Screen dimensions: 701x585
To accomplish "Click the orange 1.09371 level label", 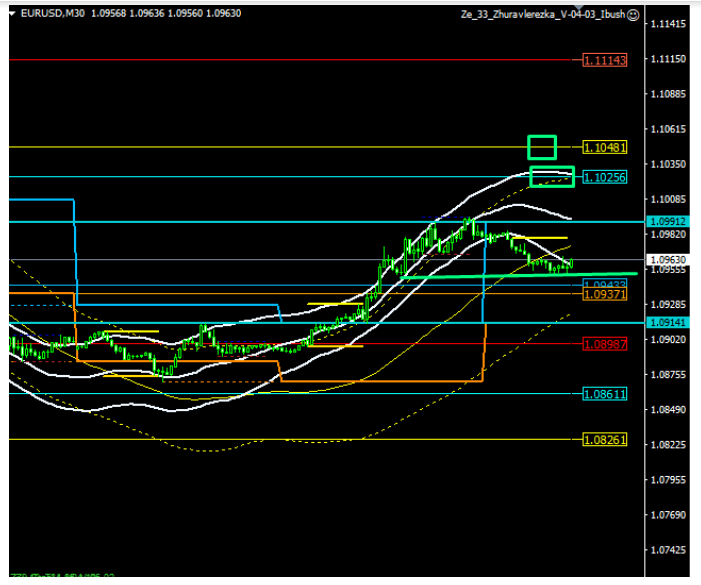I will [x=605, y=294].
